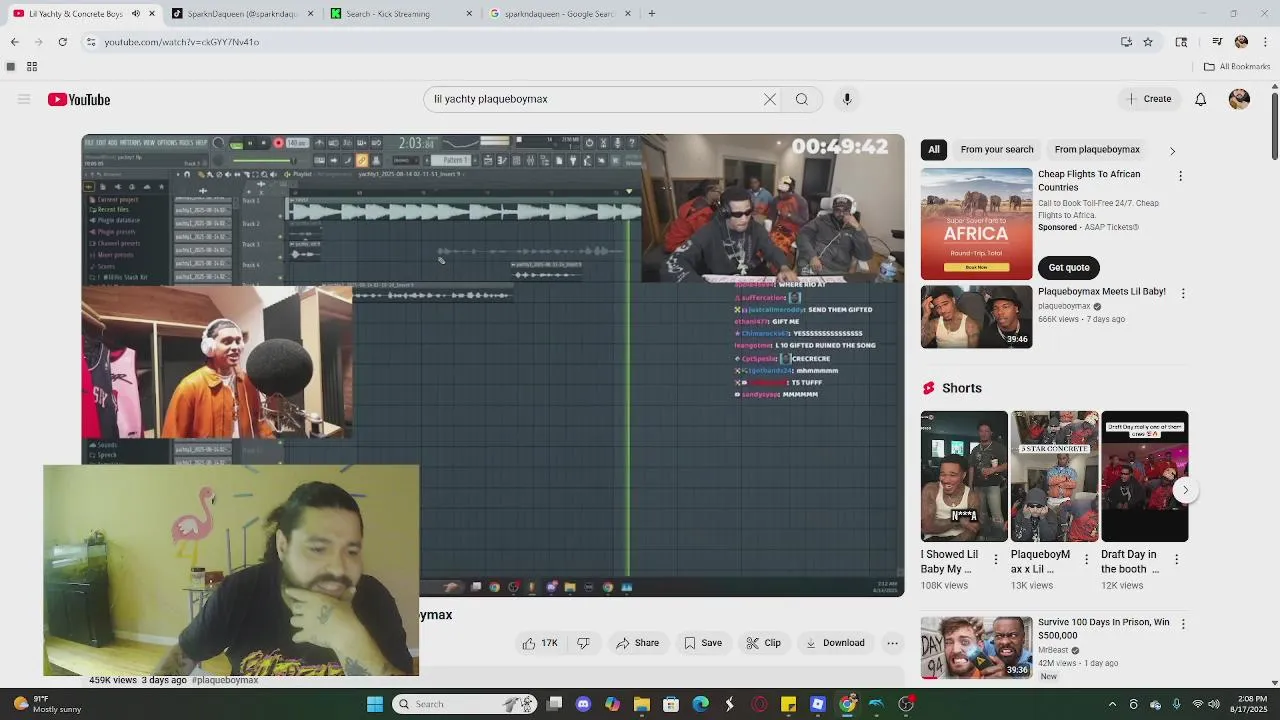Image resolution: width=1280 pixels, height=720 pixels.
Task: Open File Explorer from the taskbar
Action: [642, 704]
